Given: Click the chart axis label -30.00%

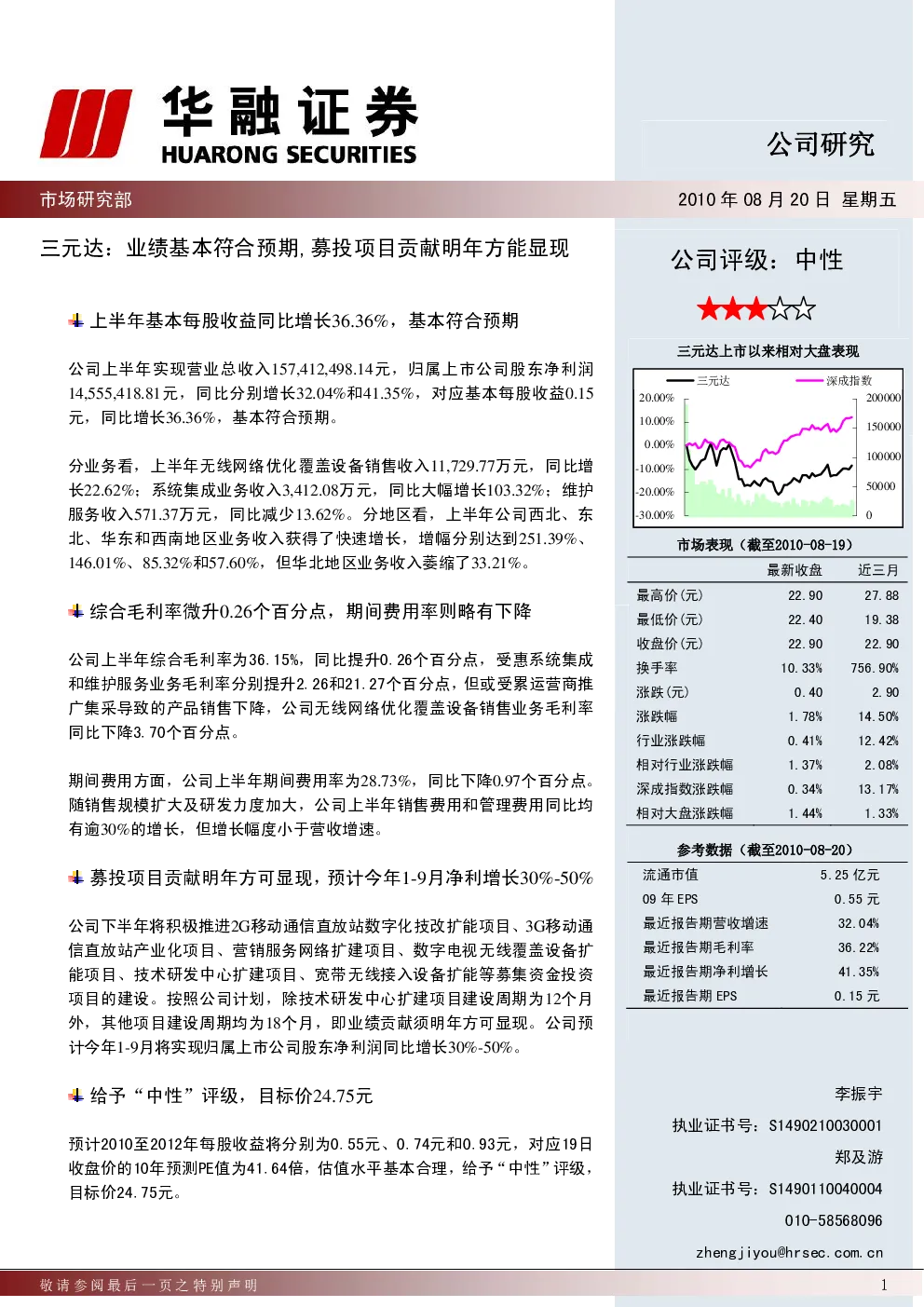Looking at the screenshot, I should pos(656,515).
